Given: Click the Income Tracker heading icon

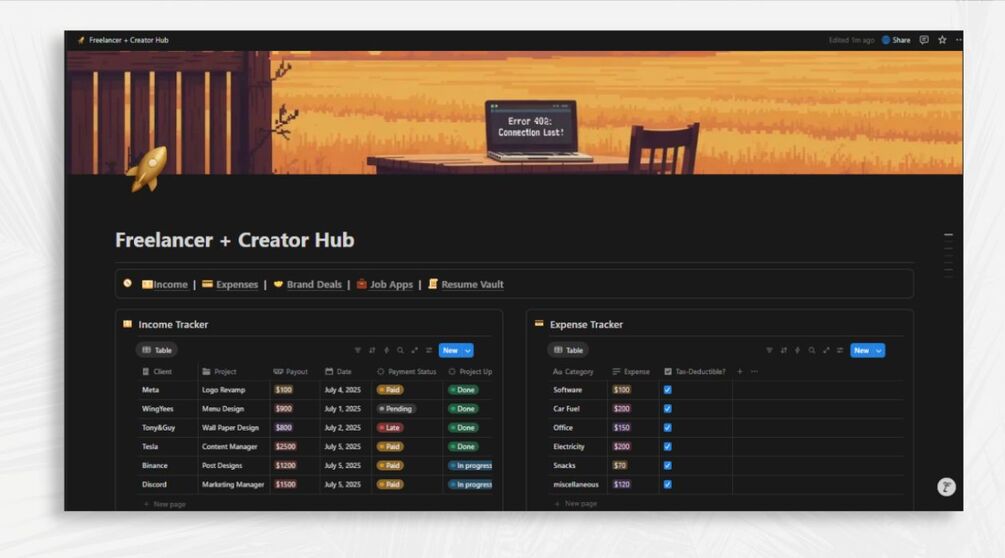Looking at the screenshot, I should pos(127,324).
